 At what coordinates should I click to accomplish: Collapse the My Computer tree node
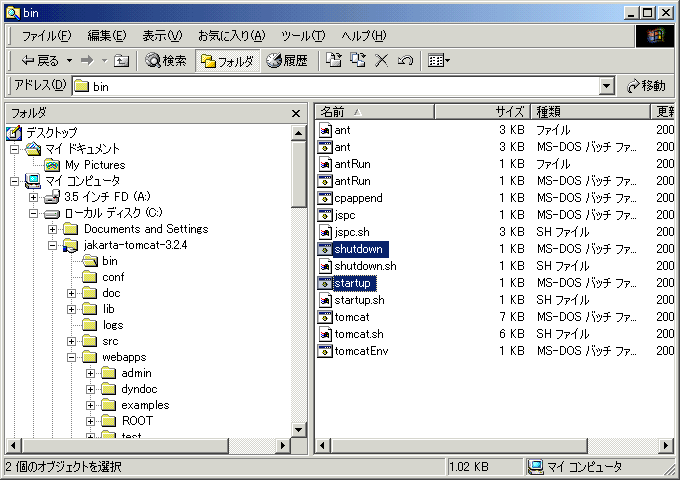pyautogui.click(x=14, y=181)
